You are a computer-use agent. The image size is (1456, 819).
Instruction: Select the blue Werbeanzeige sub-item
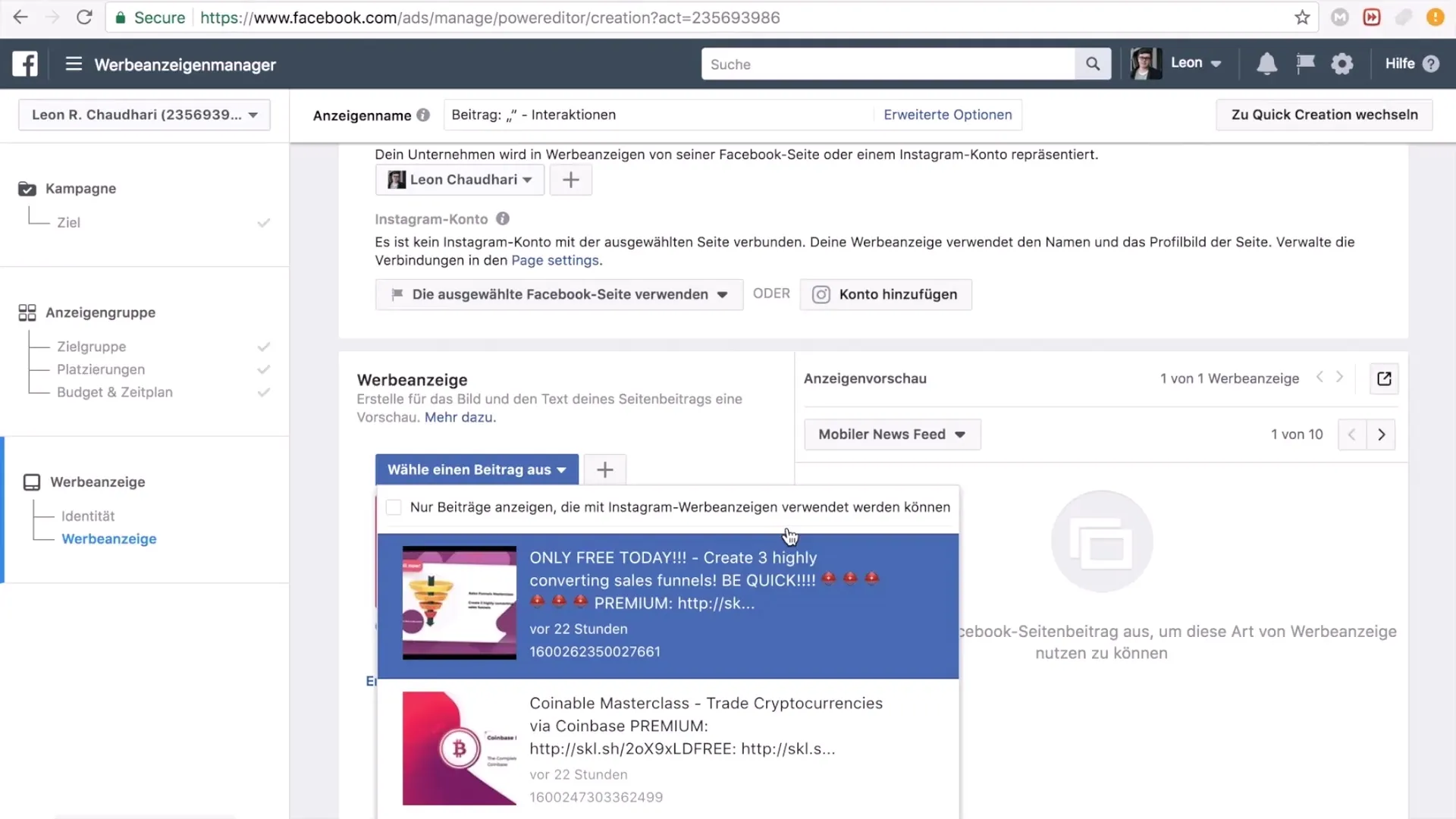coord(109,539)
